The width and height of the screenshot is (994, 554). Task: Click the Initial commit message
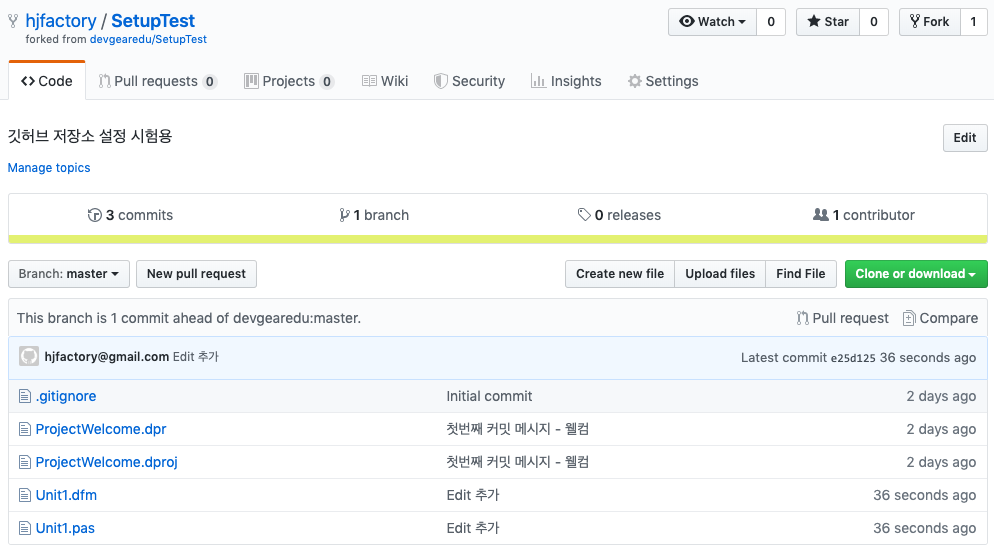[489, 397]
